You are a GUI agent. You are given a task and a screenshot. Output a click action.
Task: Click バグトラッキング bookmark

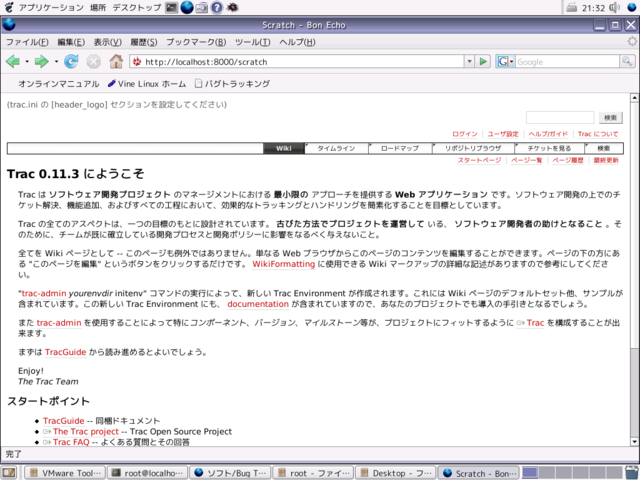232,84
